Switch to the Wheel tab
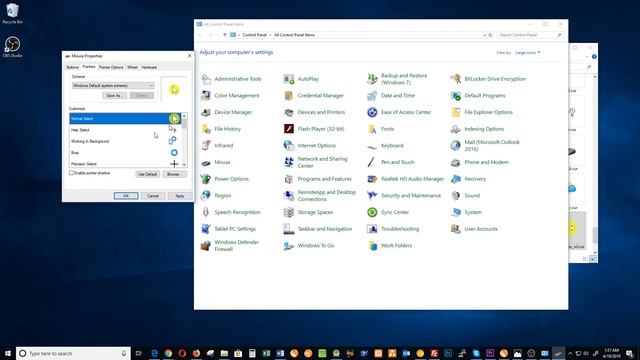Image resolution: width=640 pixels, height=360 pixels. (132, 67)
